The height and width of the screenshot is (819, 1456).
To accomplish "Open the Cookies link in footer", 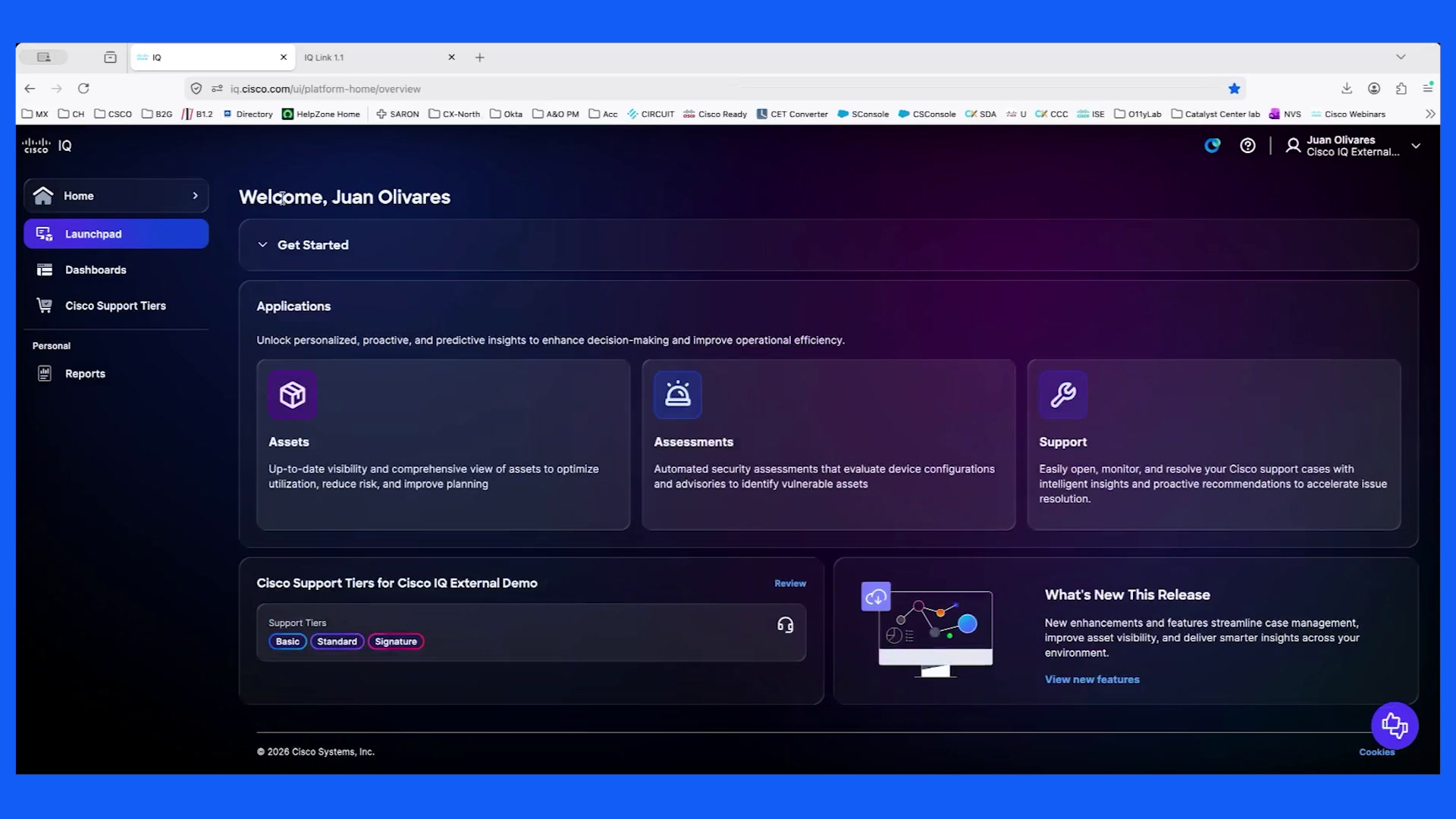I will point(1376,752).
